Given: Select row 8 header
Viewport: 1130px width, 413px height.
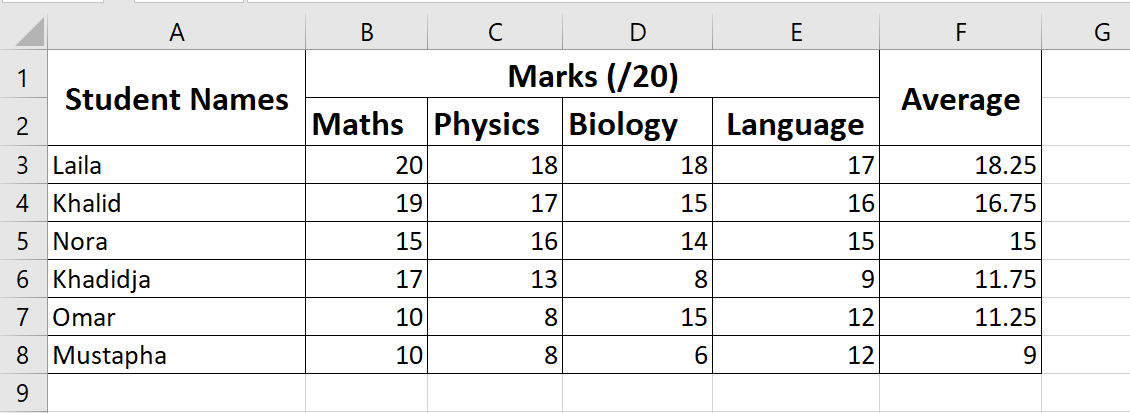Looking at the screenshot, I should coord(23,355).
